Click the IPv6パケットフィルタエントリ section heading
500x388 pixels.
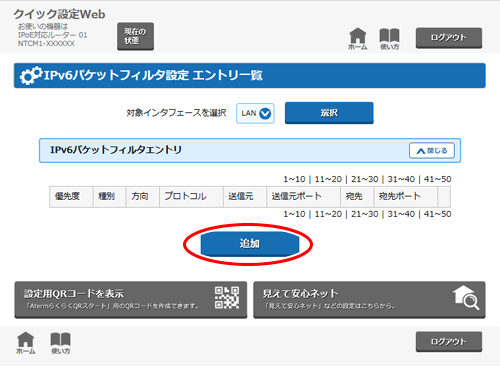coord(116,150)
